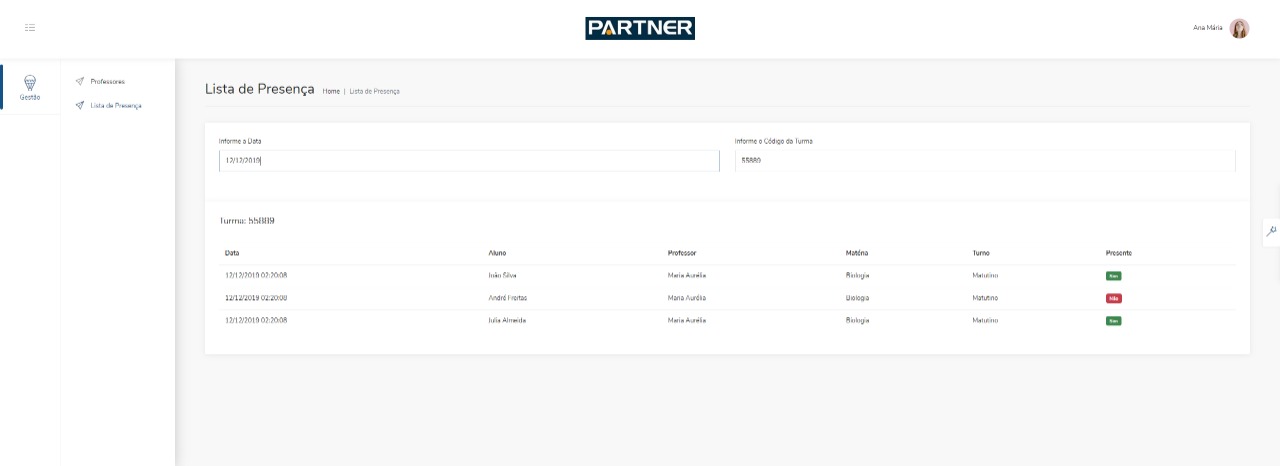This screenshot has width=1280, height=466.
Task: Click the Matéria column header
Action: pyautogui.click(x=857, y=253)
